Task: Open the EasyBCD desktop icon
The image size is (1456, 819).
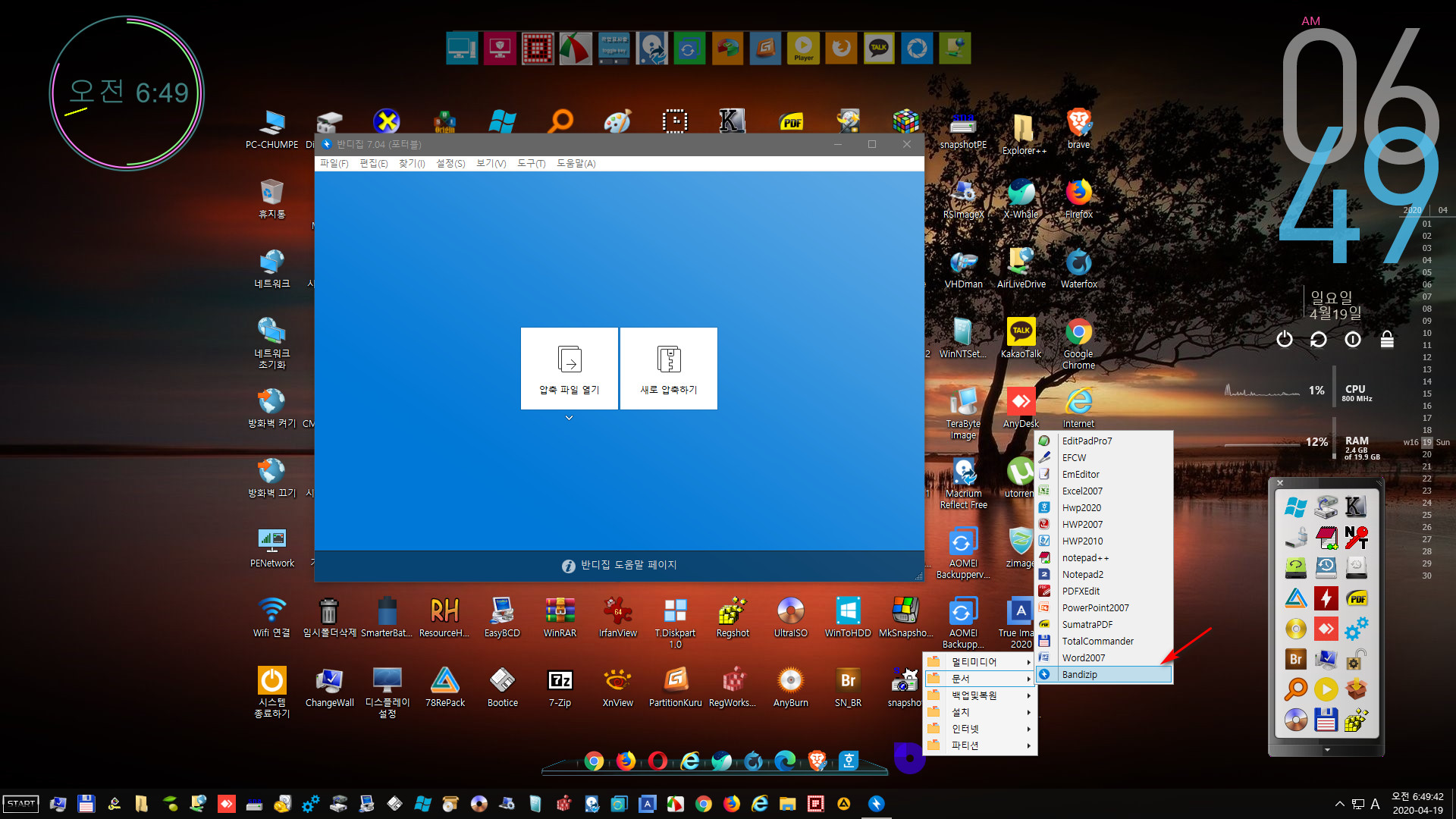Action: click(502, 617)
